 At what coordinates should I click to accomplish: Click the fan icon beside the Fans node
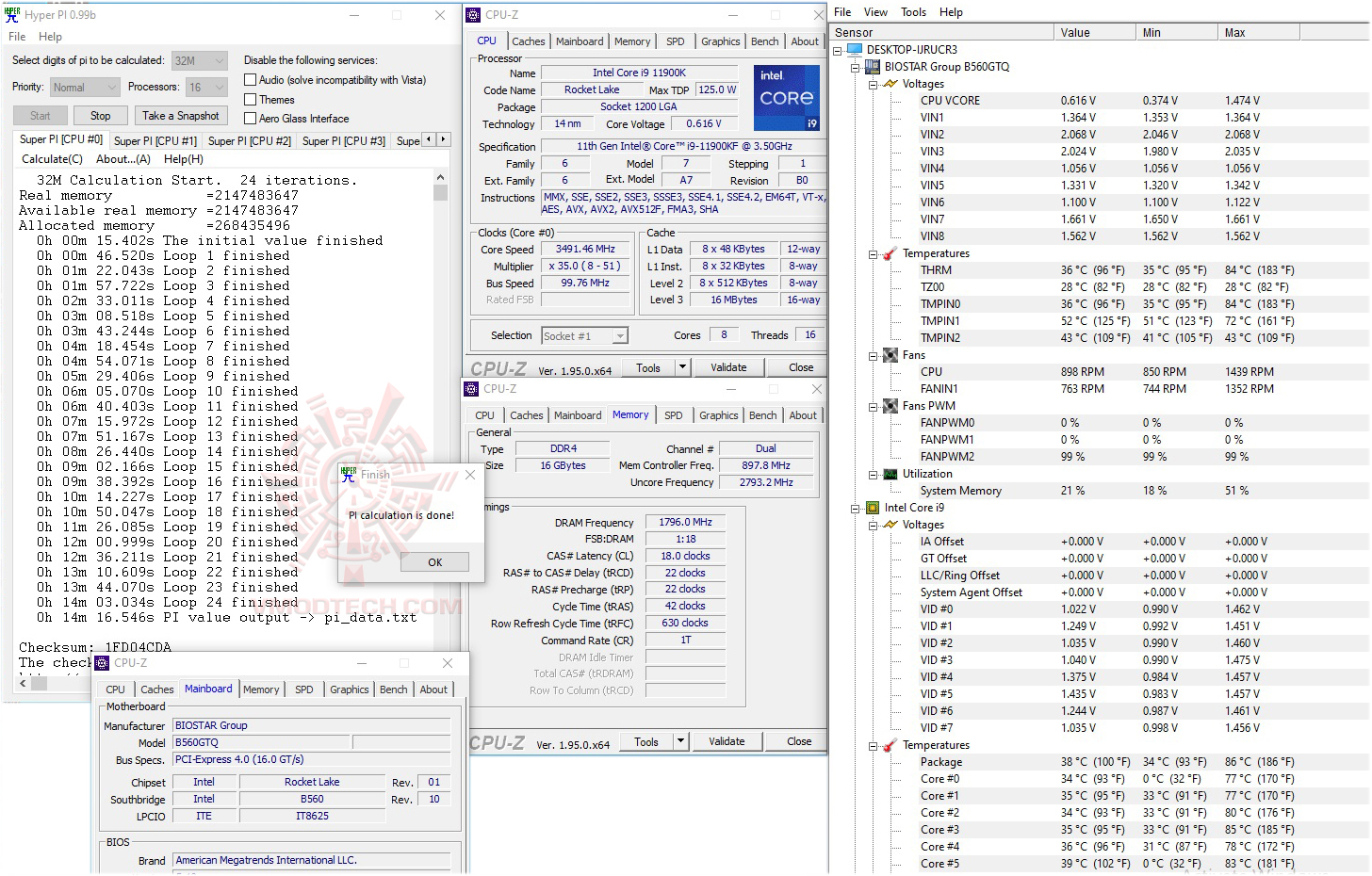click(890, 355)
